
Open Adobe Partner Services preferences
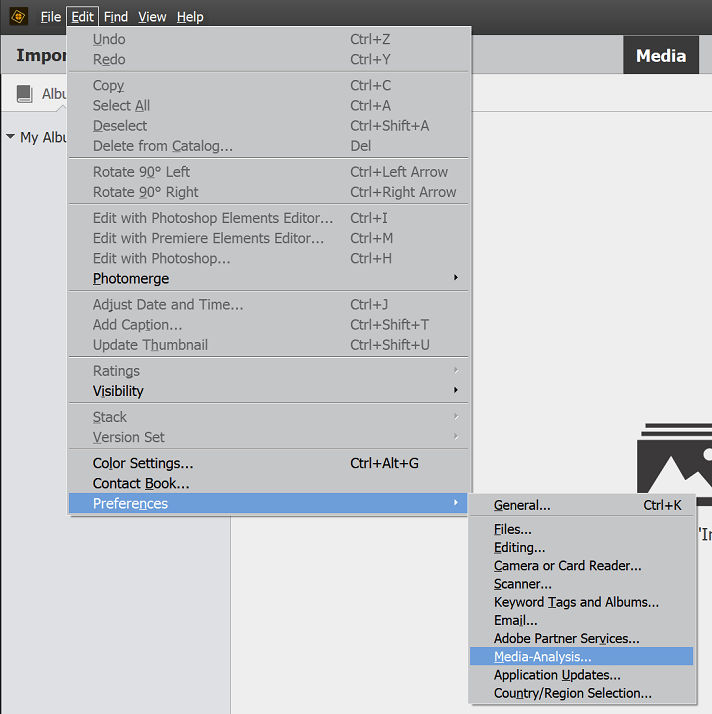[x=581, y=638]
